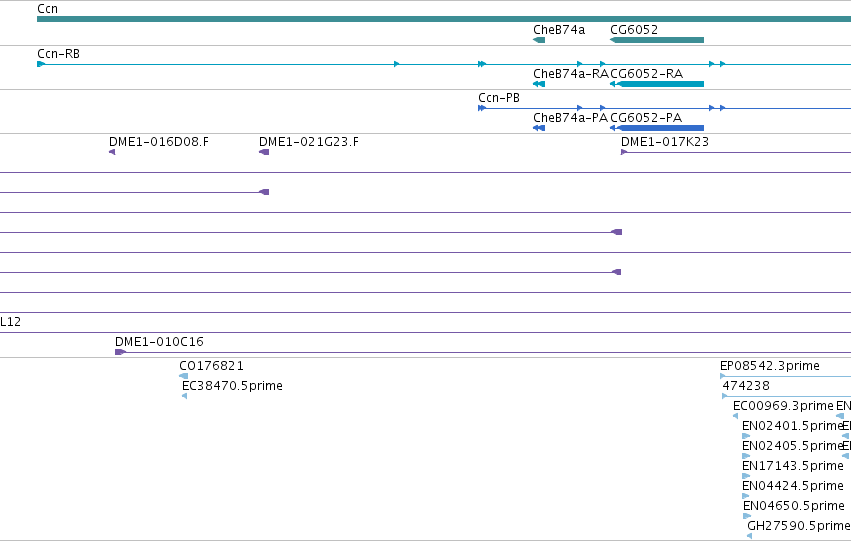Click the CheB74a-RA label
This screenshot has width=851, height=541.
coord(571,74)
